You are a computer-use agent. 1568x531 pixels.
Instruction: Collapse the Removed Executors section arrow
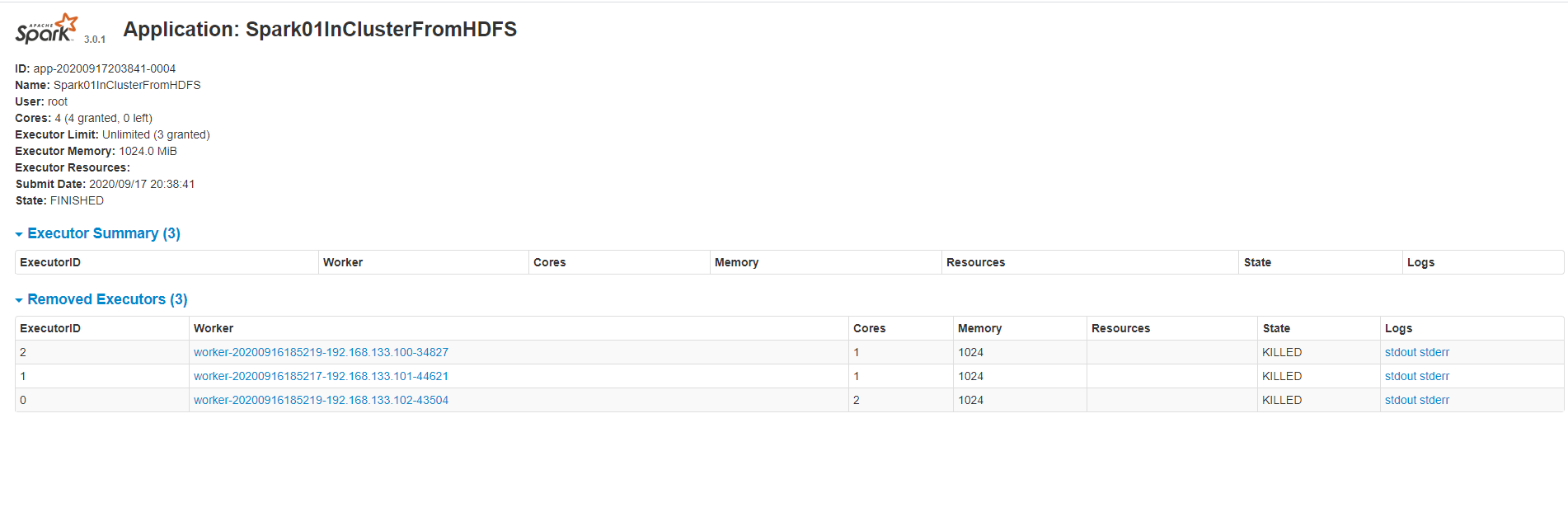[x=19, y=300]
